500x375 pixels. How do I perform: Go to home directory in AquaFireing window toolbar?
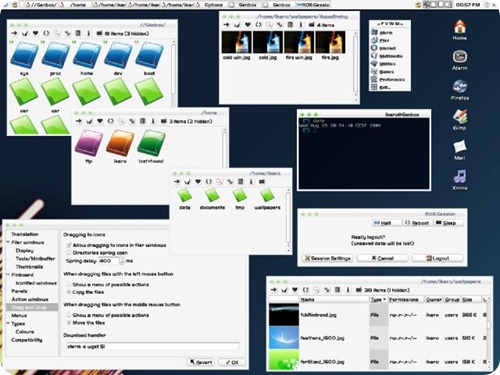coord(237,25)
